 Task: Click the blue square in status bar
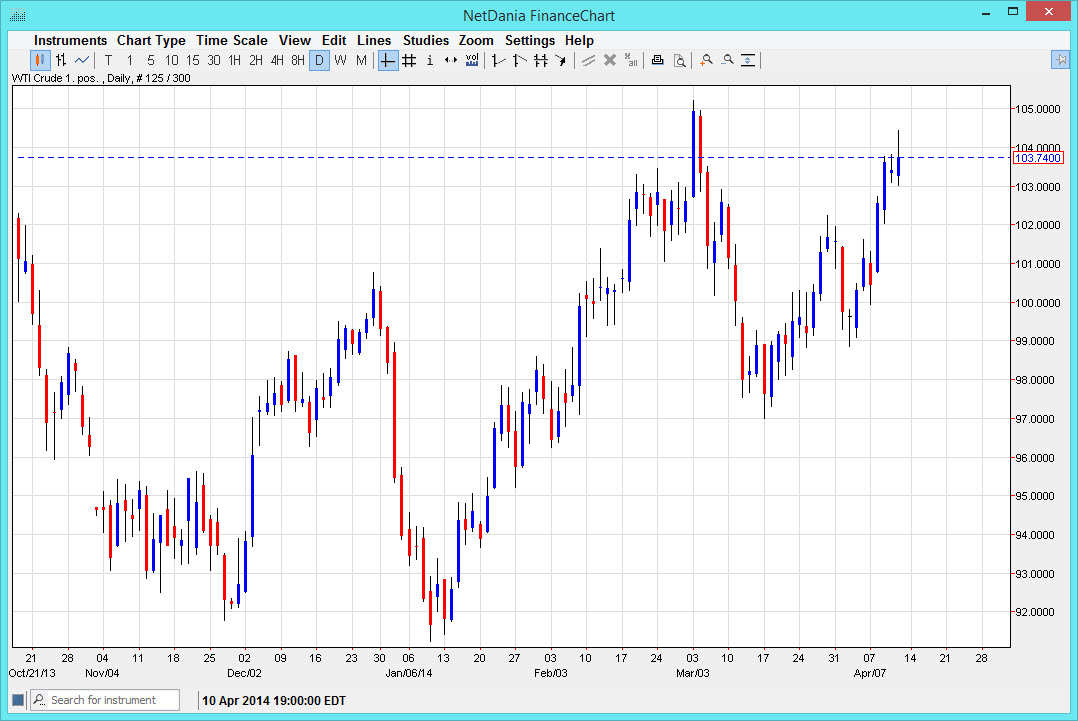18,700
